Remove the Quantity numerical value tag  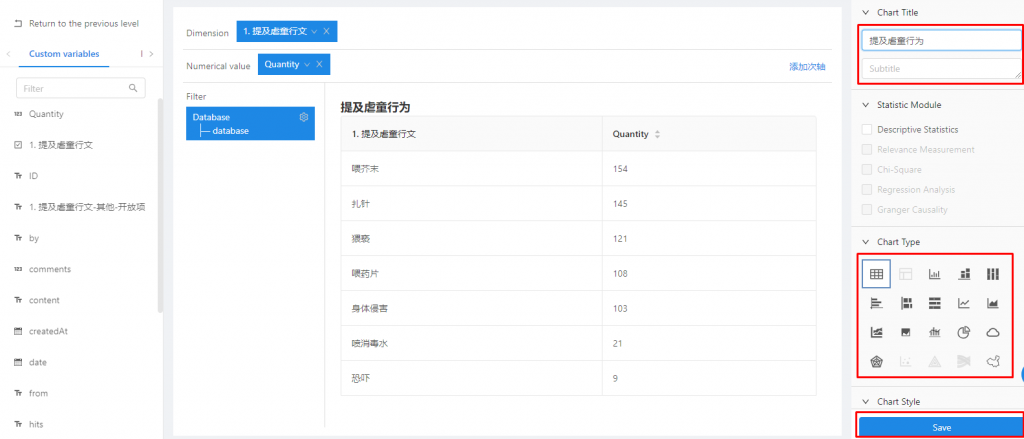pyautogui.click(x=319, y=64)
